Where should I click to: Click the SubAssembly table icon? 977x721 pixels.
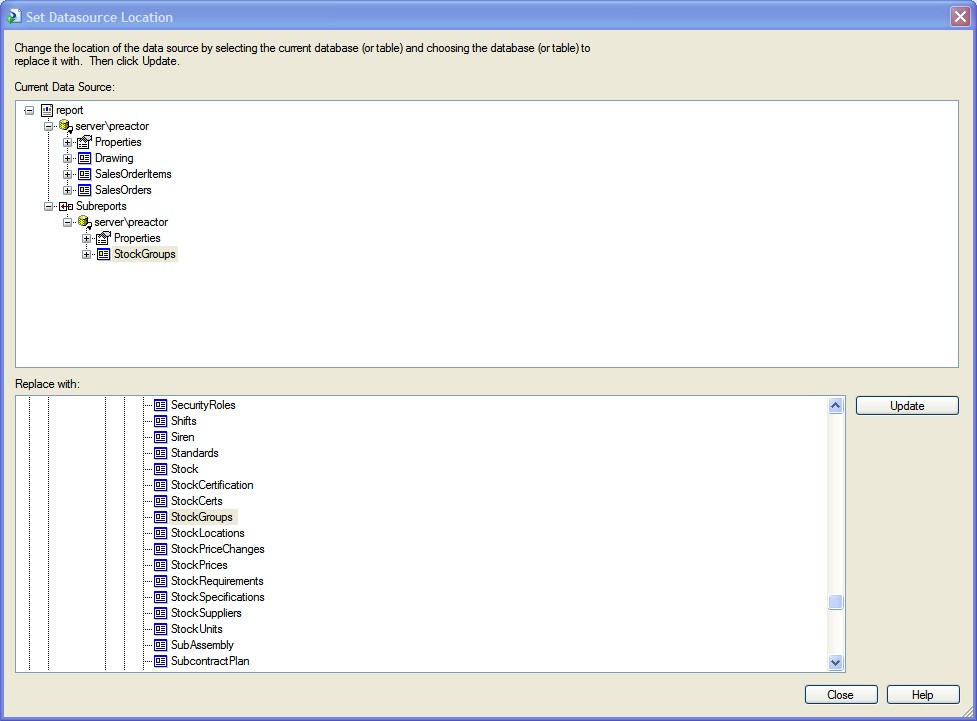click(160, 645)
